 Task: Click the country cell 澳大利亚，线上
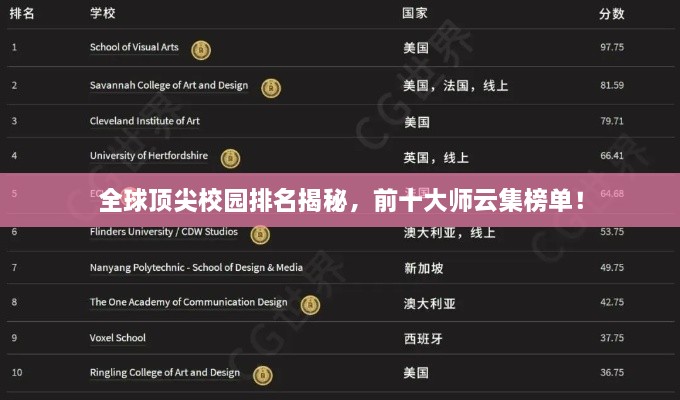click(x=449, y=233)
